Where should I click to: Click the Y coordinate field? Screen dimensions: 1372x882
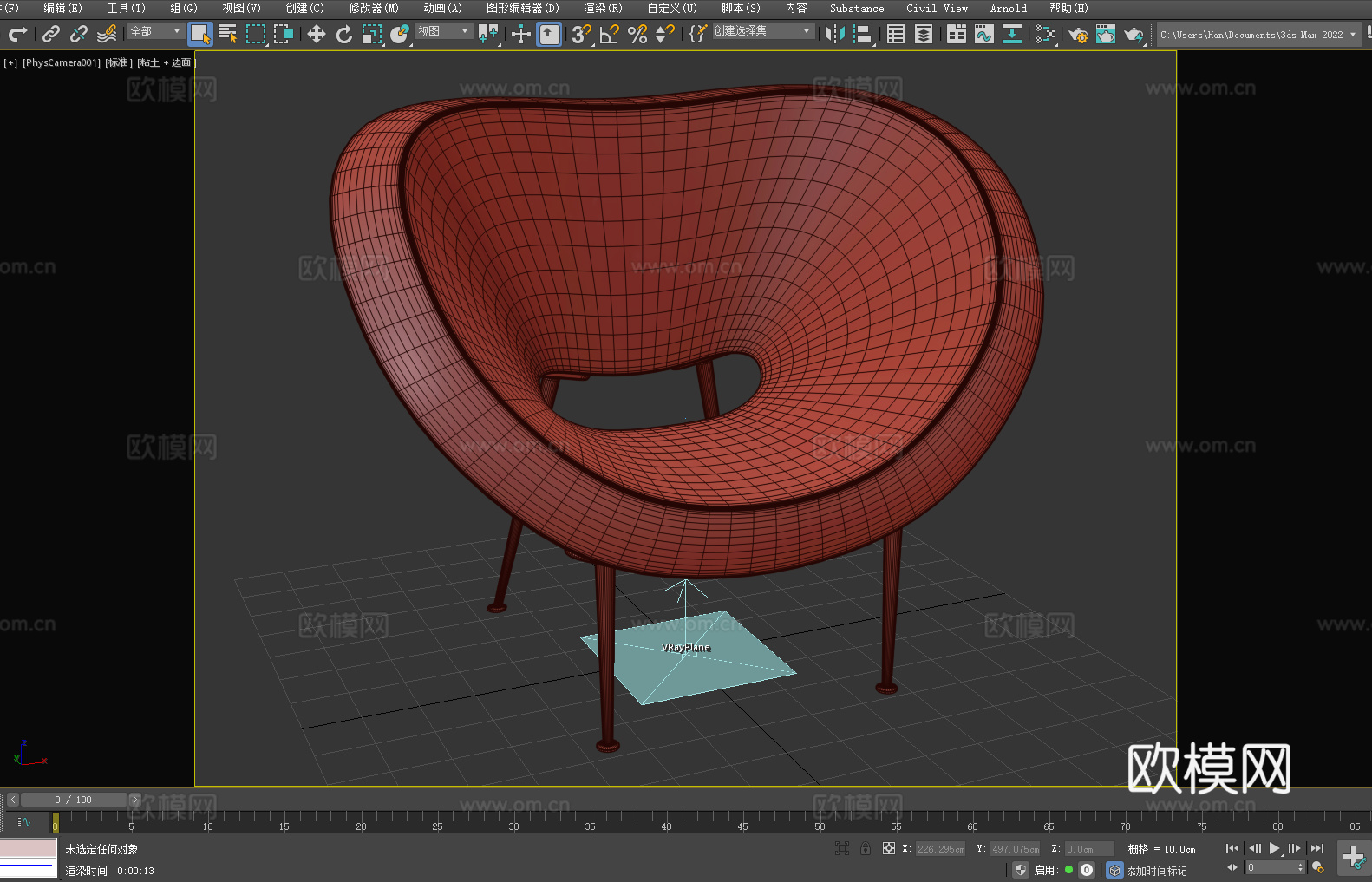1016,849
